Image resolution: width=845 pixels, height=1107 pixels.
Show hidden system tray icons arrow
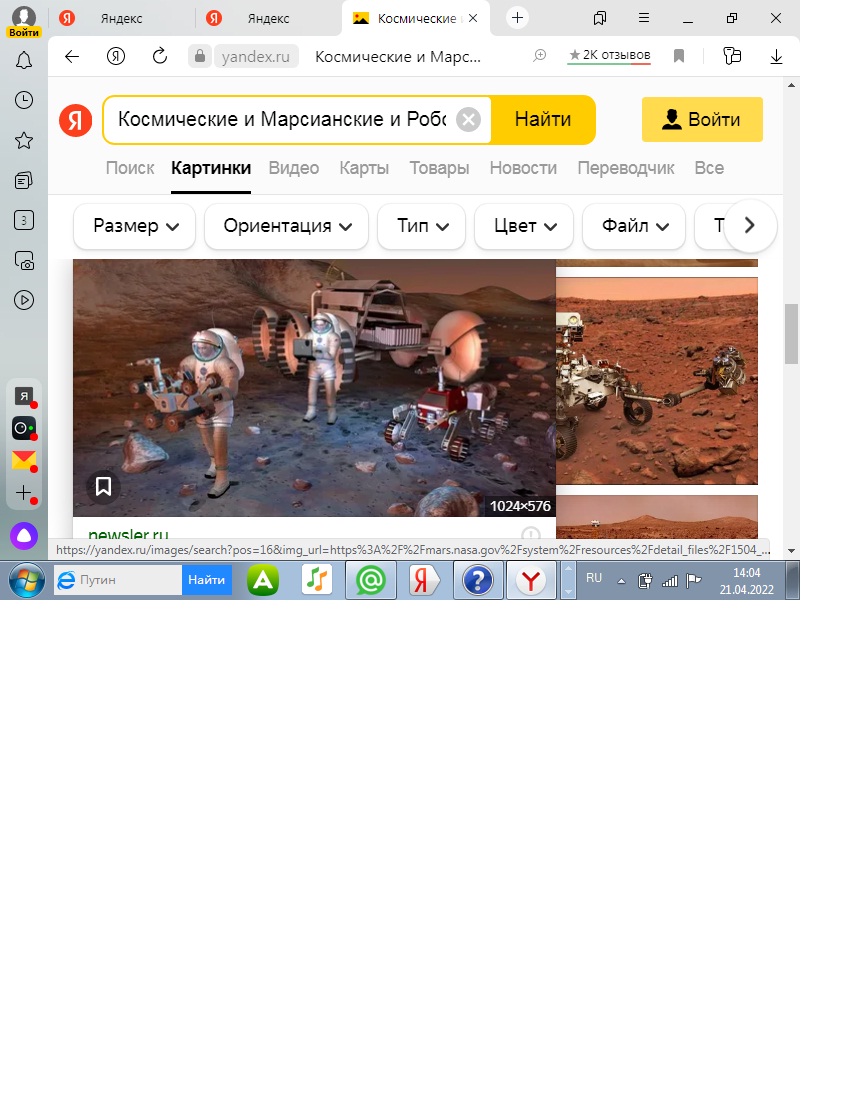click(621, 581)
